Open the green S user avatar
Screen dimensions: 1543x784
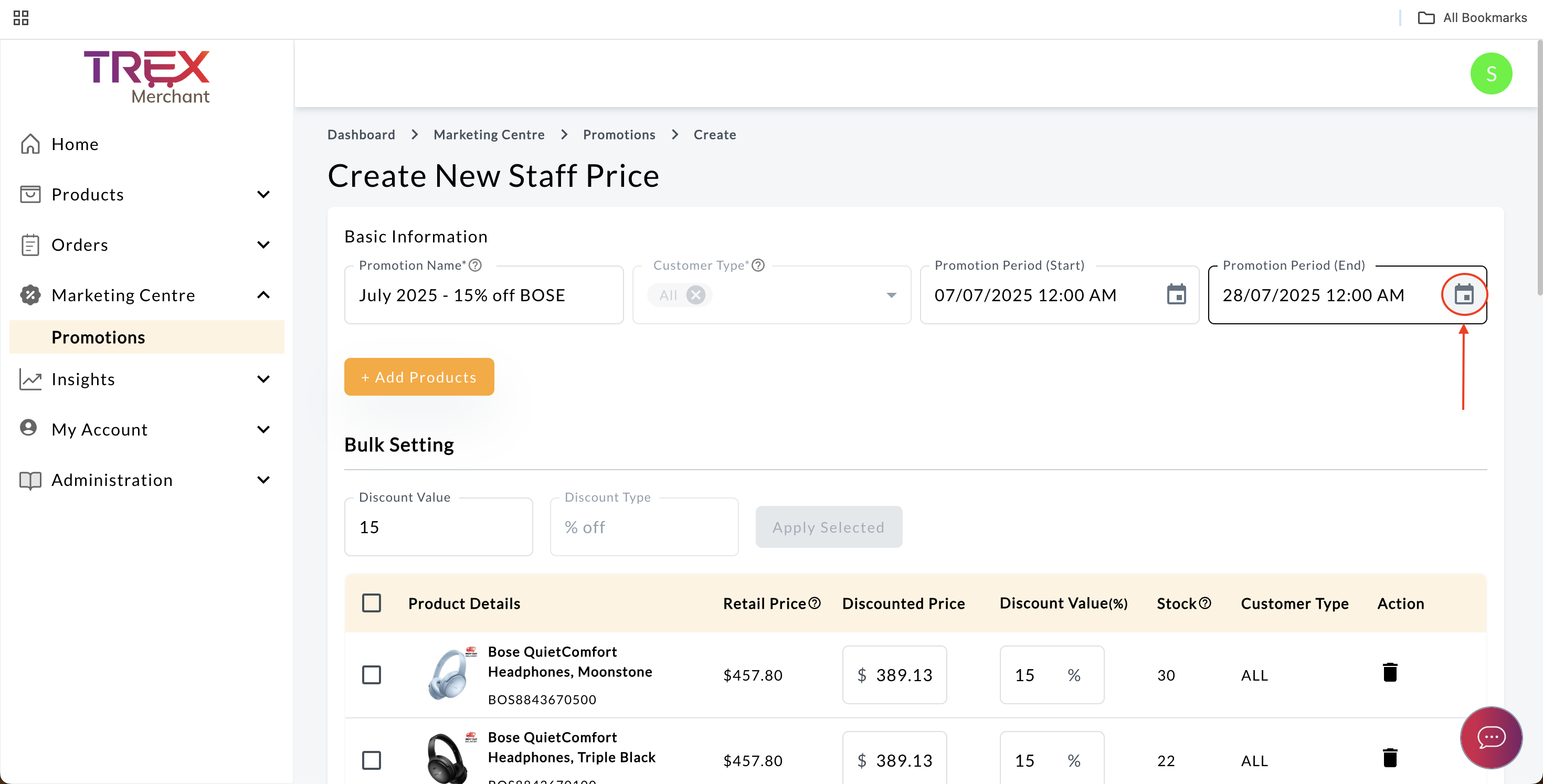click(x=1491, y=73)
